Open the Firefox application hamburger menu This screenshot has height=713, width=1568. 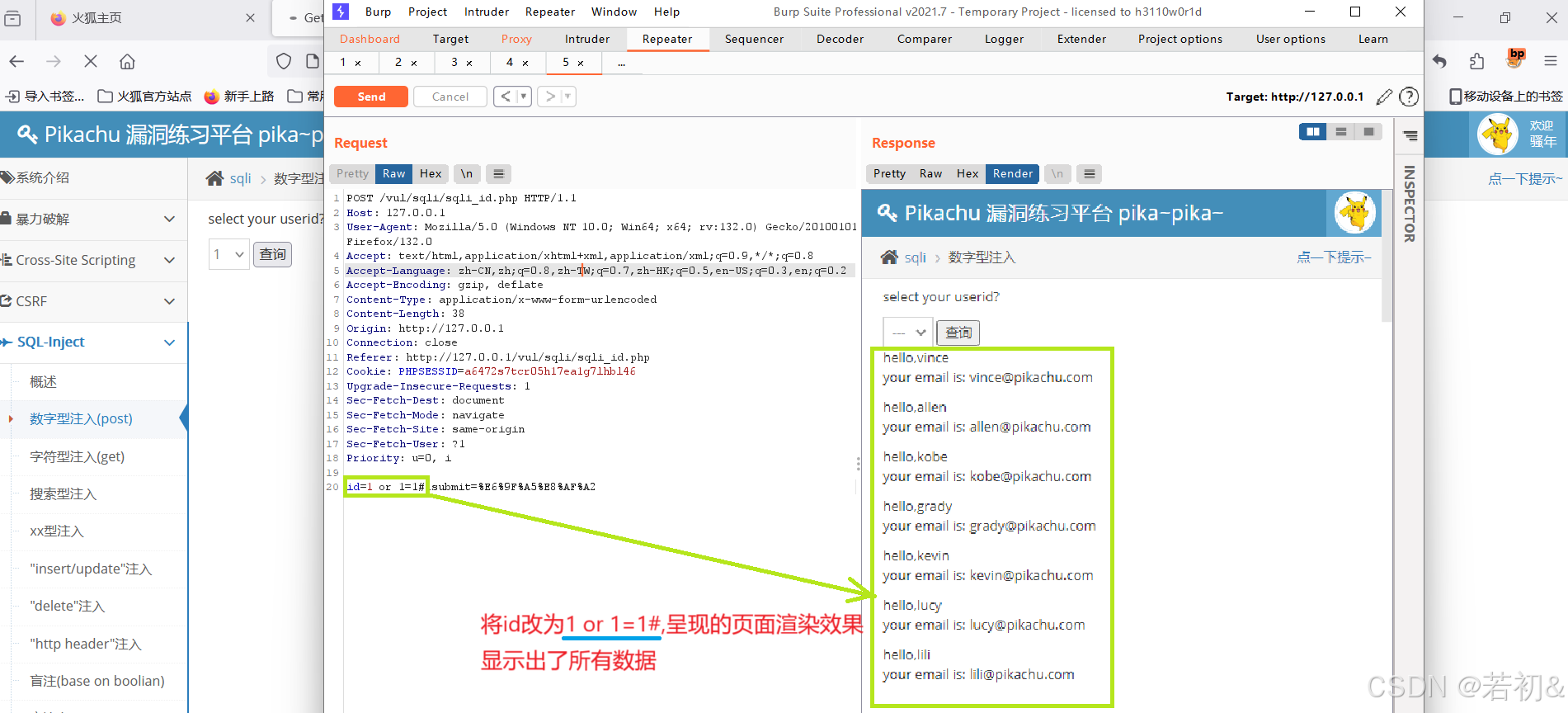click(1551, 61)
